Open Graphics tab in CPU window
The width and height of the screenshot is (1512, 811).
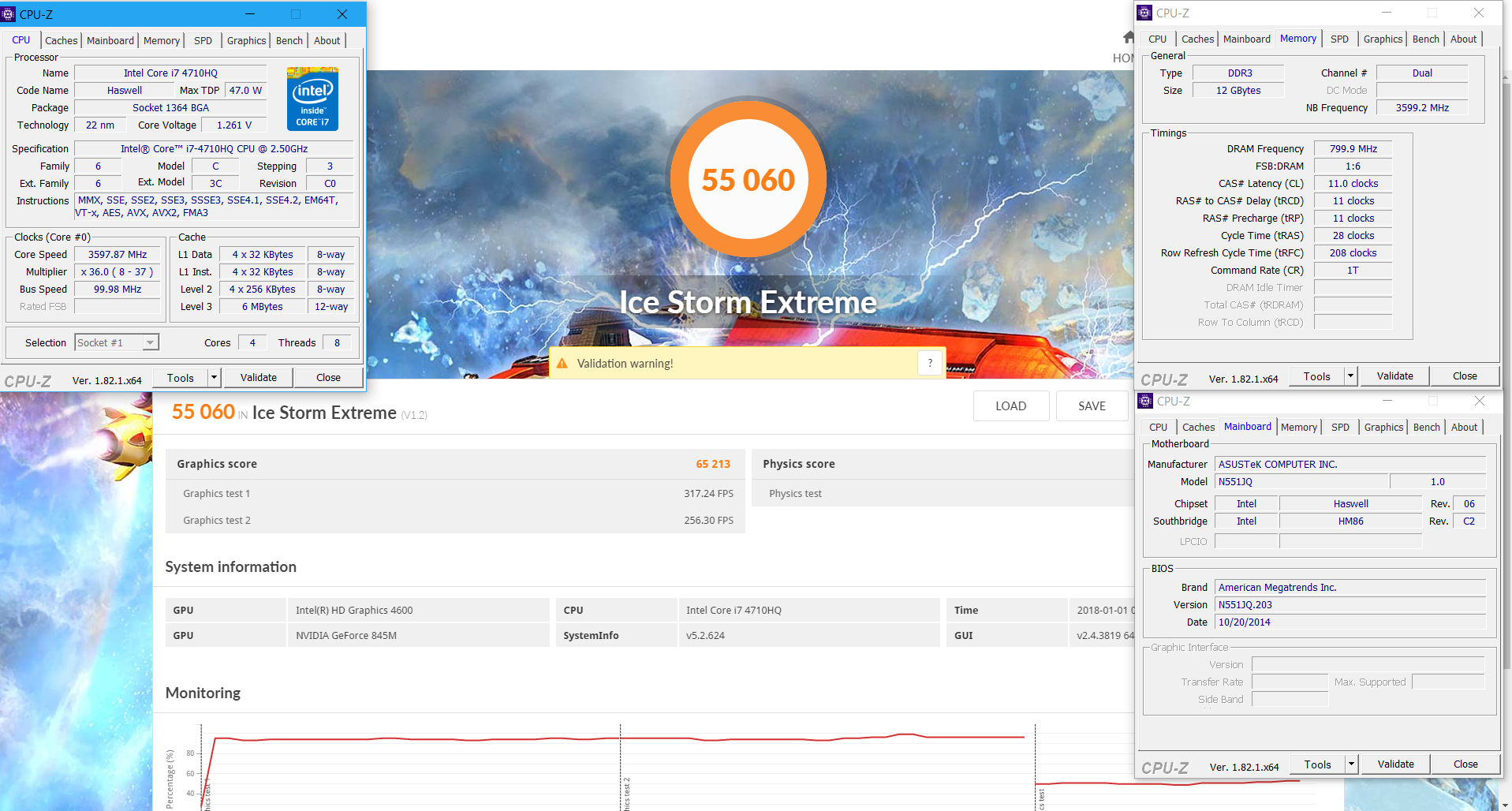coord(247,40)
